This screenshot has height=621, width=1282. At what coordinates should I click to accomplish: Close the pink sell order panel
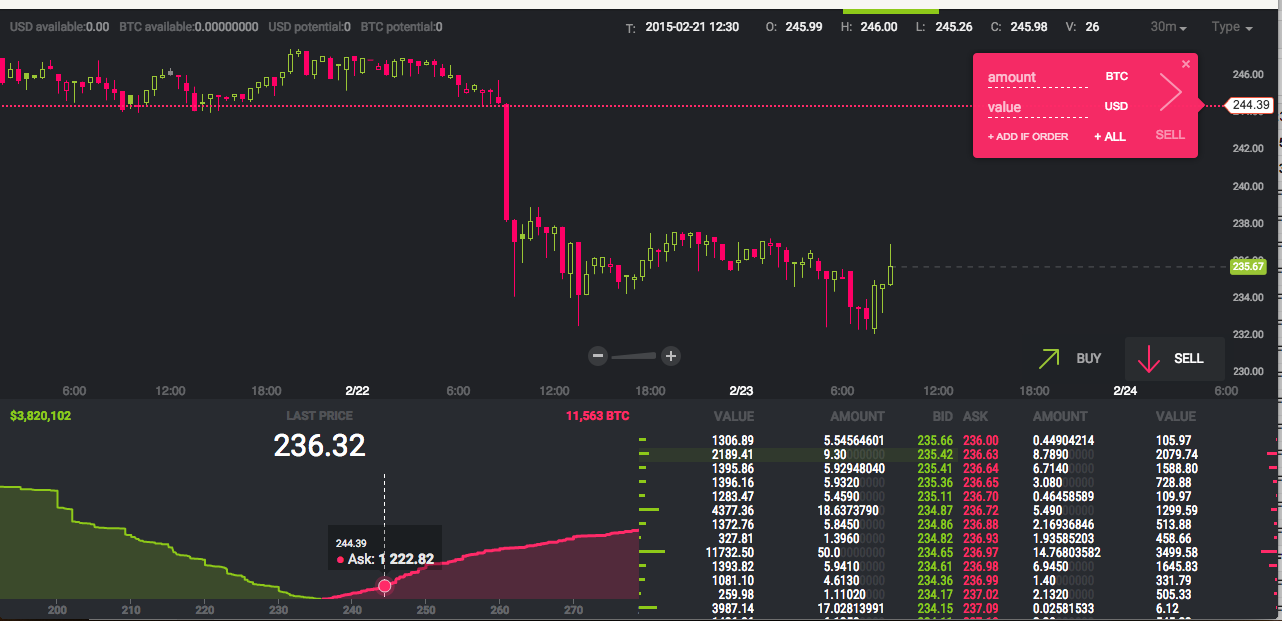[1186, 63]
